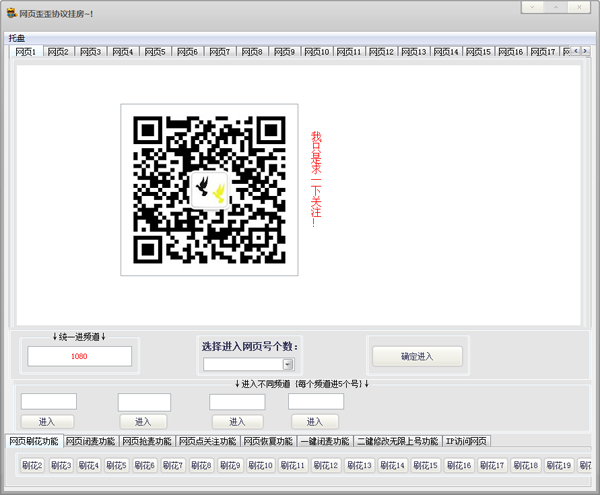This screenshot has width=600, height=495.
Task: Click the 刷花14 button
Action: [392, 465]
